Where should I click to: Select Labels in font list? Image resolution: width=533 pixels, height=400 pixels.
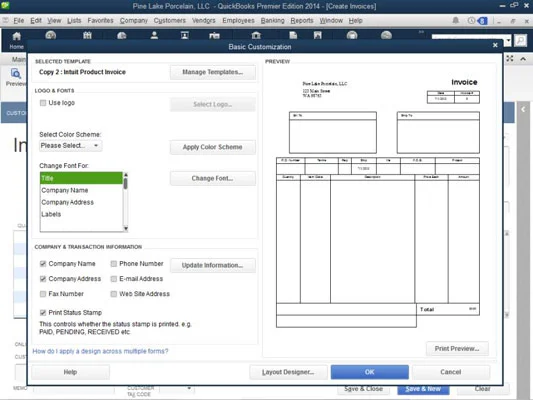[81, 214]
